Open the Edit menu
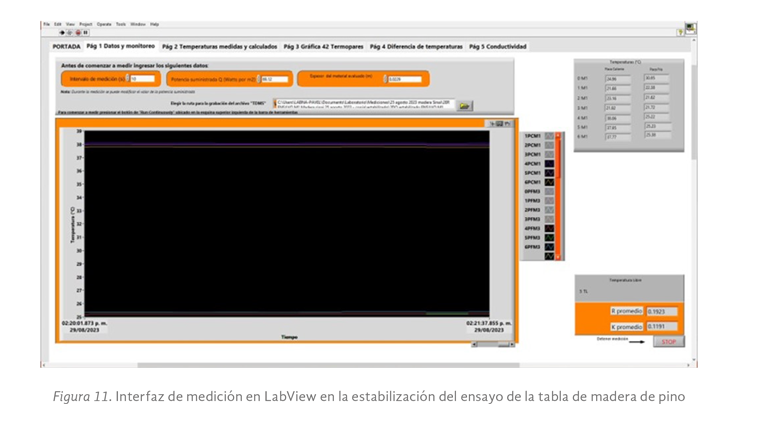The width and height of the screenshot is (761, 428). coord(58,24)
